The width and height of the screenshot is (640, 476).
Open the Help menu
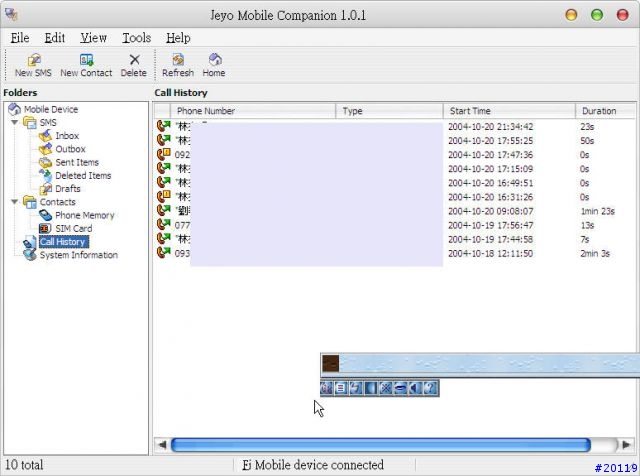pyautogui.click(x=178, y=38)
